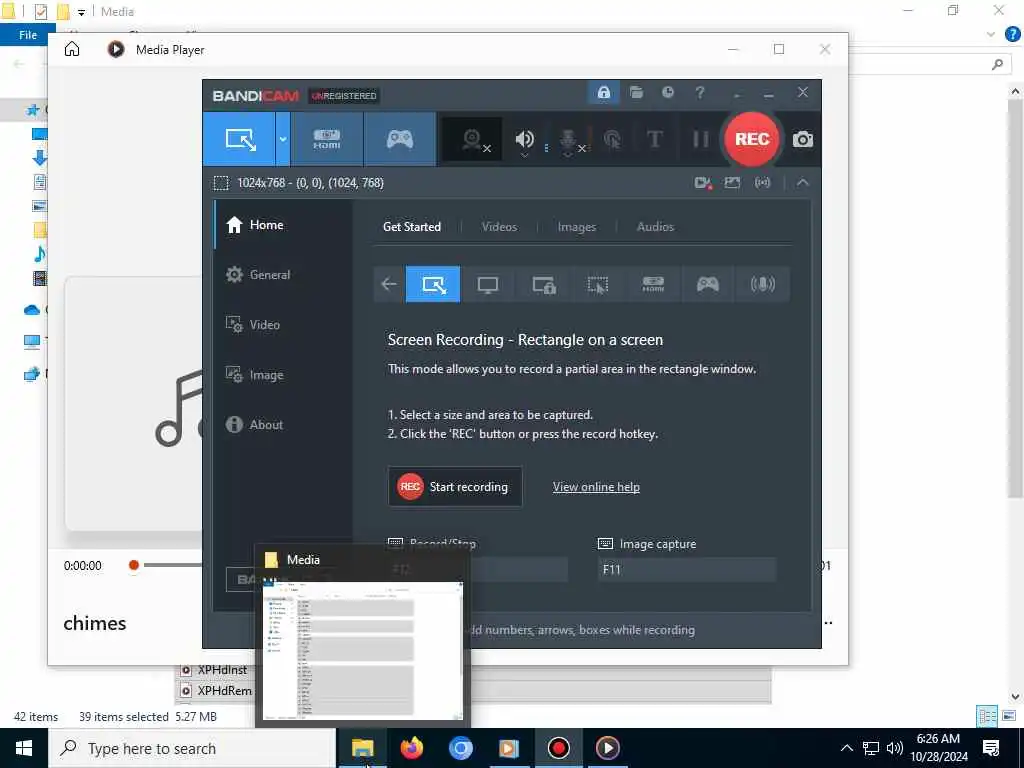Toggle the microphone icon in Bandicam

coord(568,139)
